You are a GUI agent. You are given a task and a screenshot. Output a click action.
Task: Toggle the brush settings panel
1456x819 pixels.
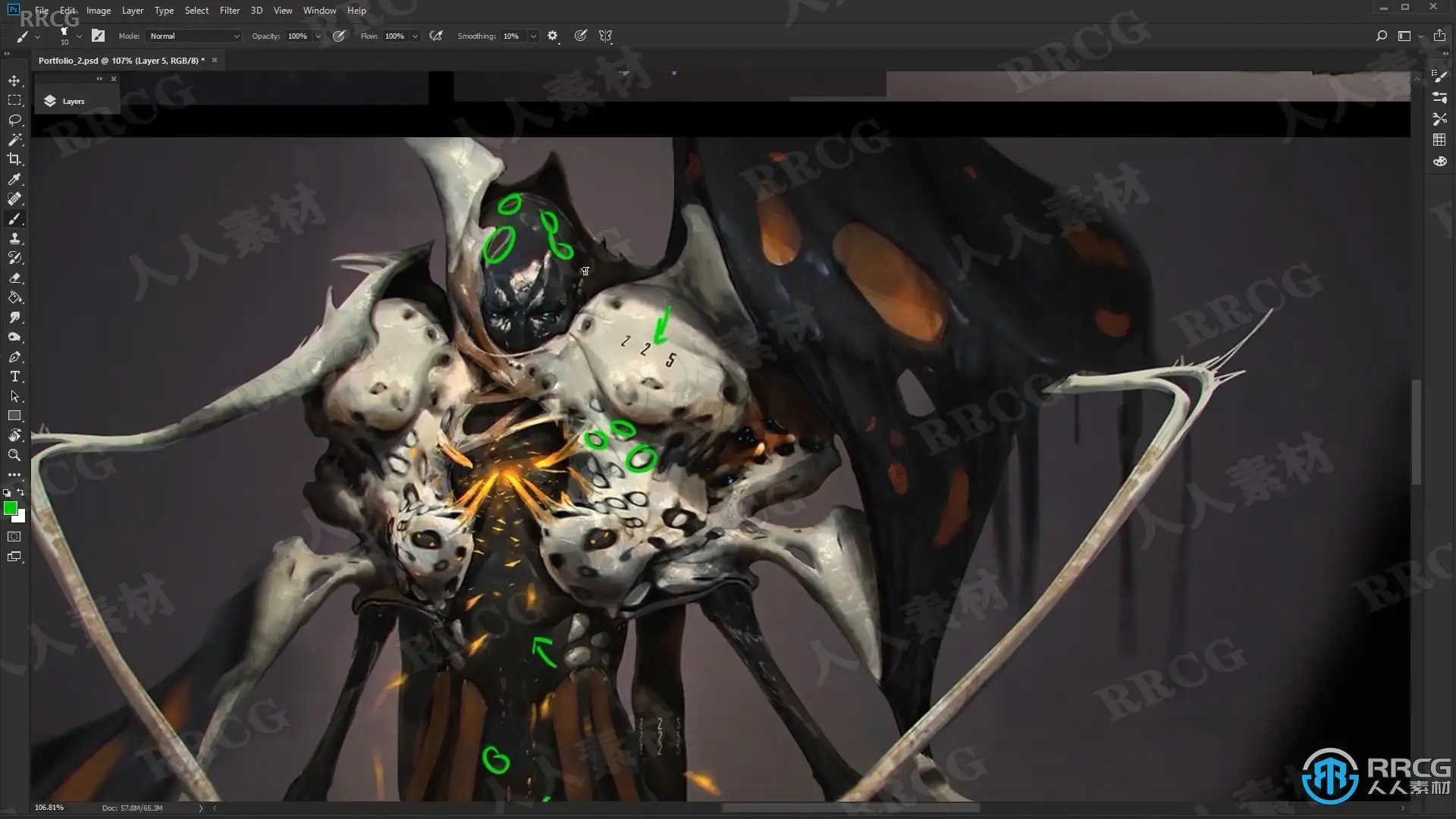(98, 36)
